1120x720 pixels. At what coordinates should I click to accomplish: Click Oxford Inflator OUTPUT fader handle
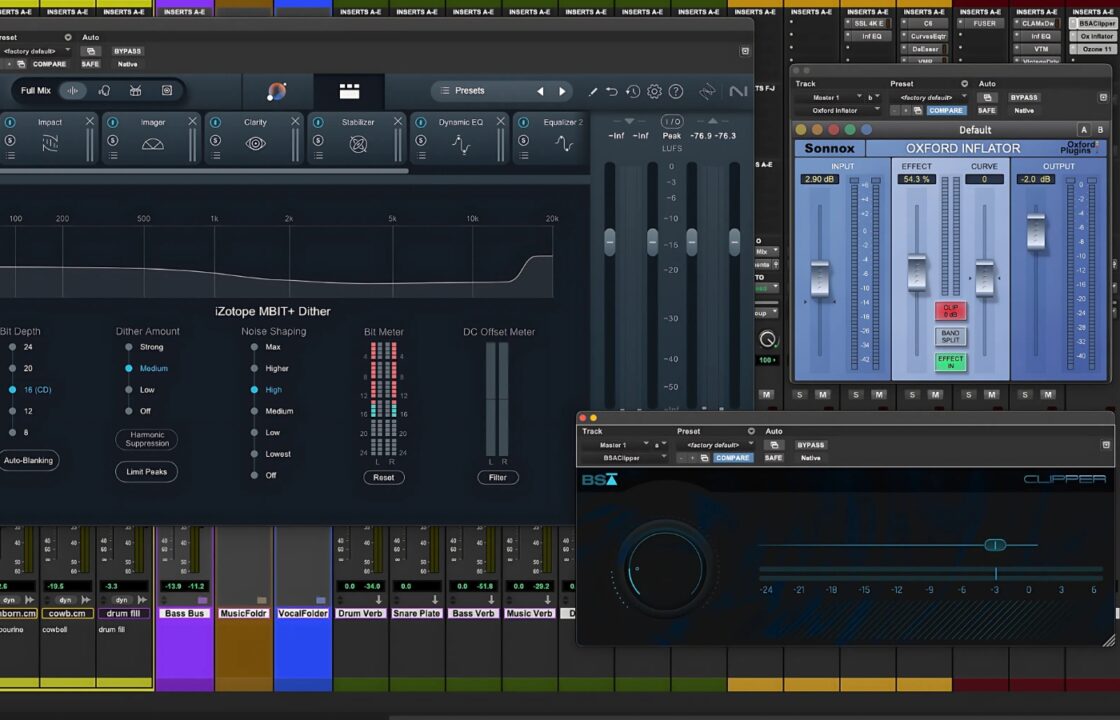1036,231
